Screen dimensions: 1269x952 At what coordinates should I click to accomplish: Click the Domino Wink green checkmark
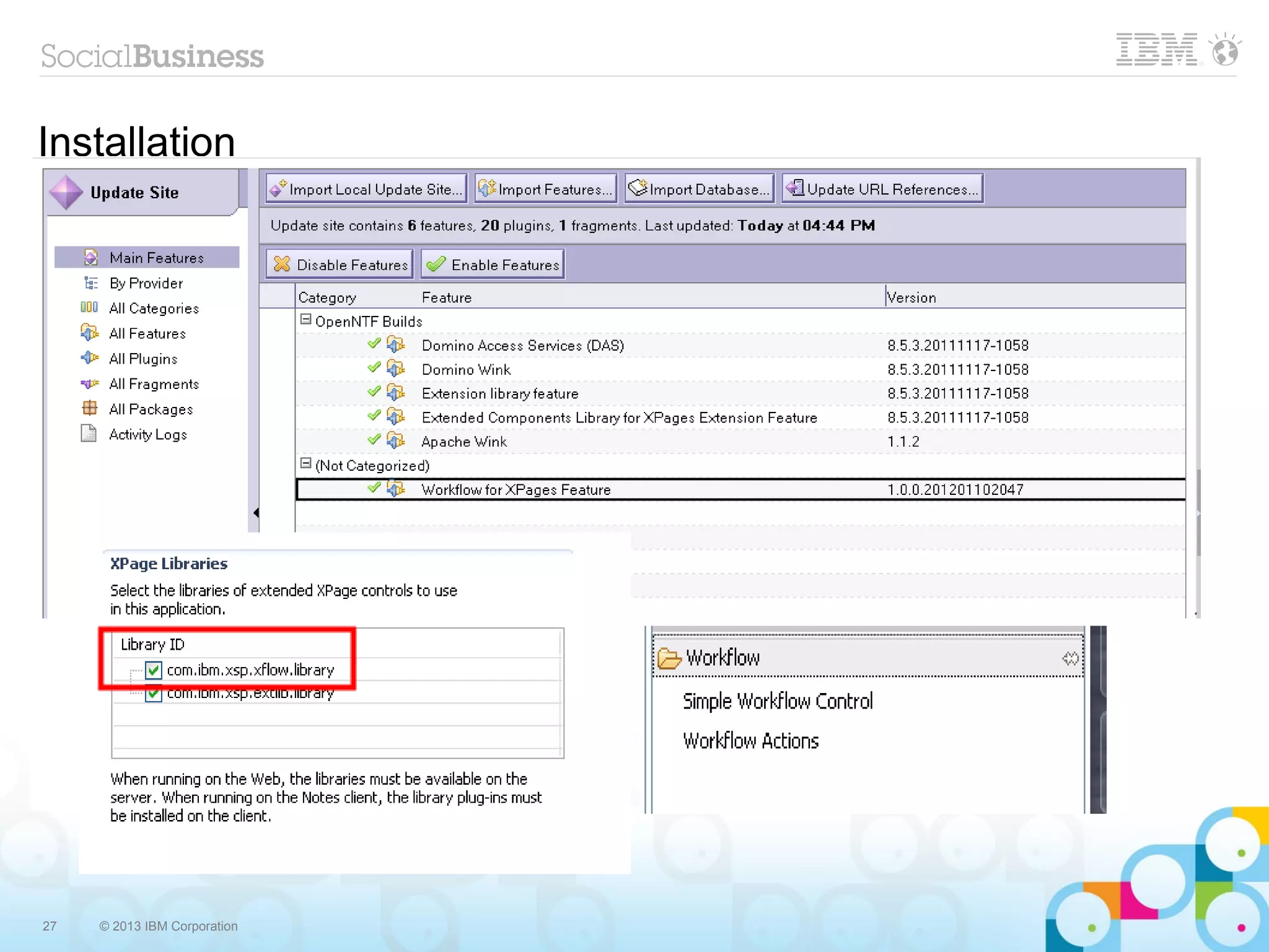click(374, 368)
